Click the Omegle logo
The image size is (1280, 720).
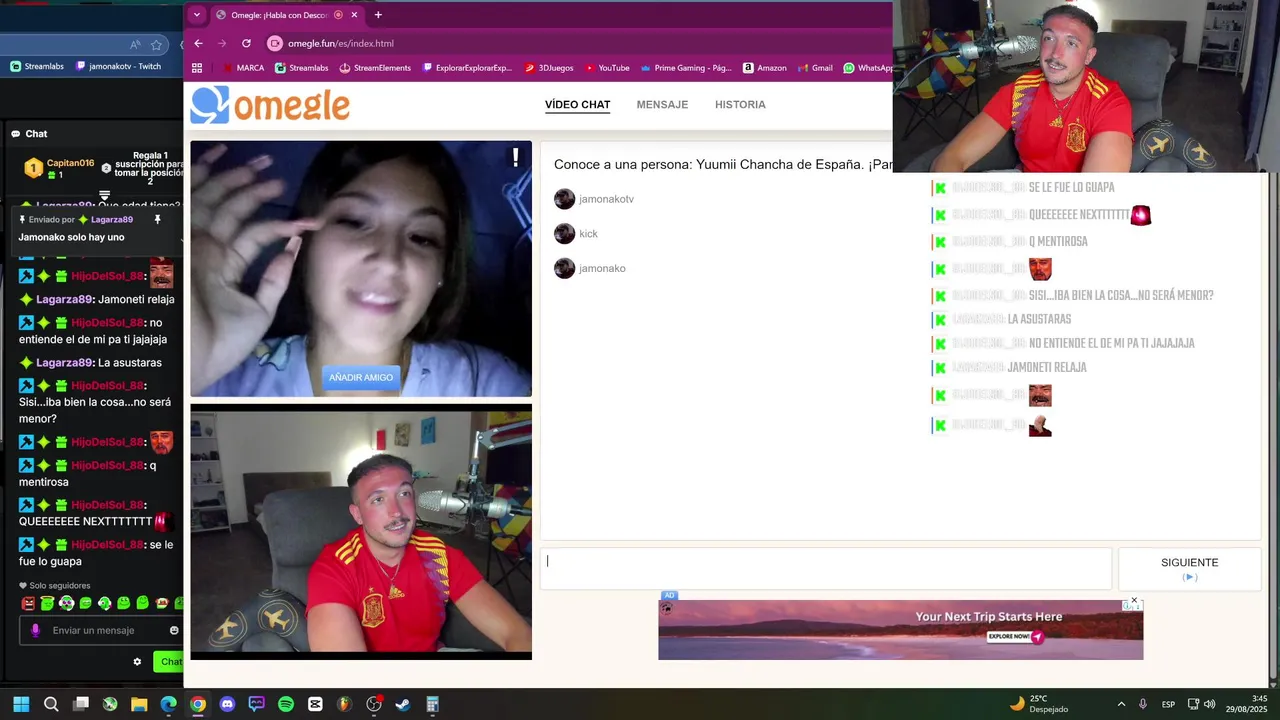click(270, 105)
